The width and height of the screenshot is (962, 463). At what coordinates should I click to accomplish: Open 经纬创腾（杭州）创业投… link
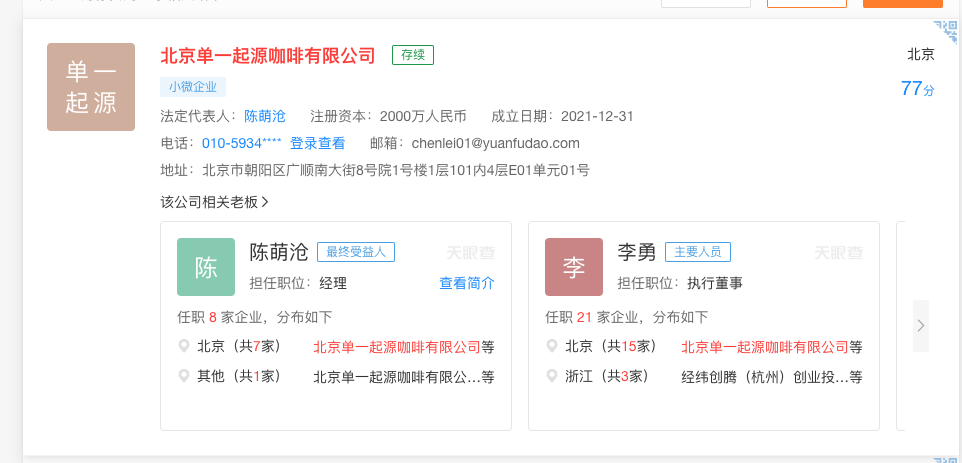pyautogui.click(x=765, y=377)
